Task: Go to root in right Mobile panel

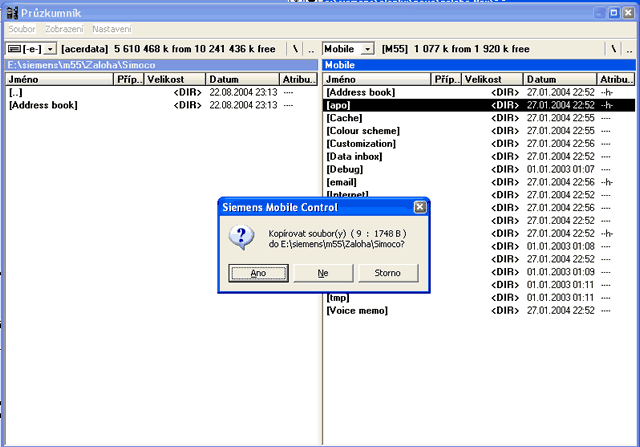Action: [613, 49]
